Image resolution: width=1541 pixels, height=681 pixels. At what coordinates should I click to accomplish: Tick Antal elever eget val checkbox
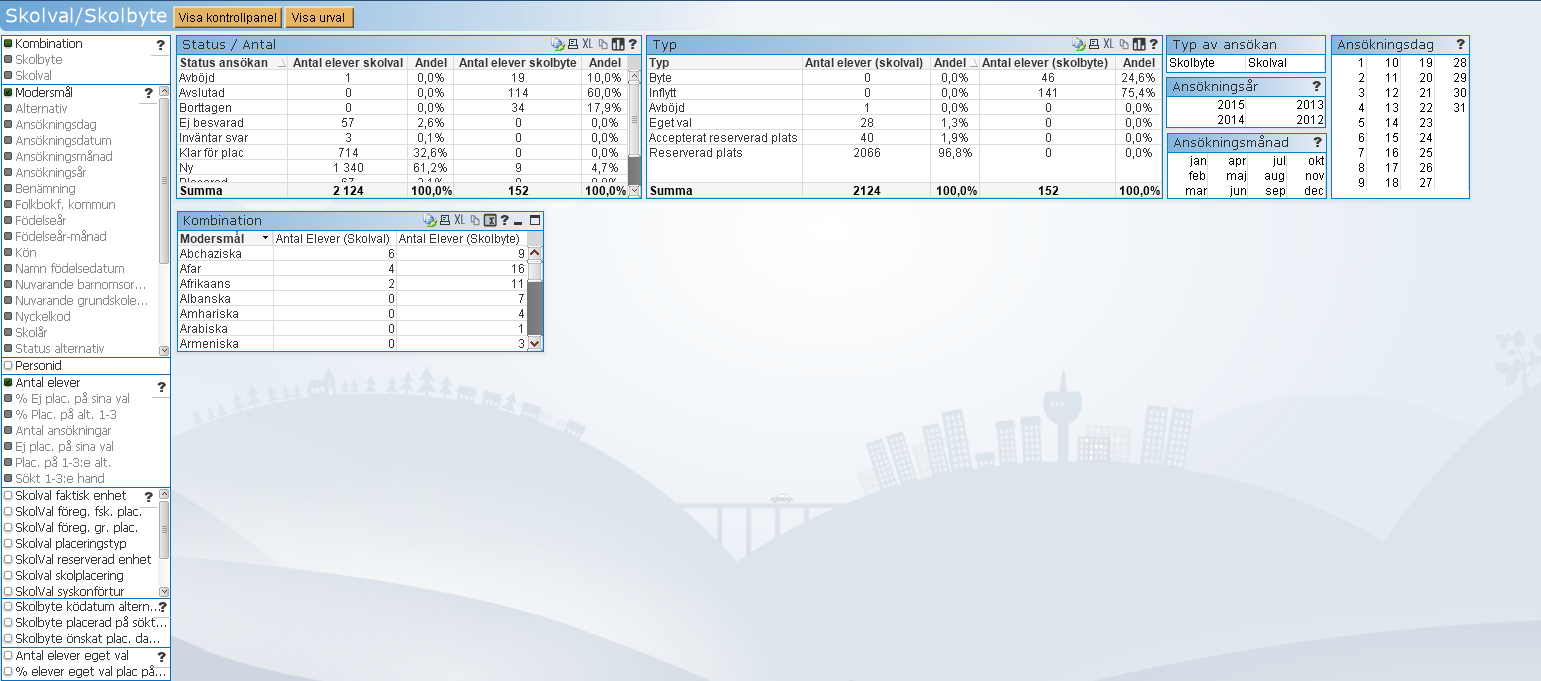tap(8, 656)
